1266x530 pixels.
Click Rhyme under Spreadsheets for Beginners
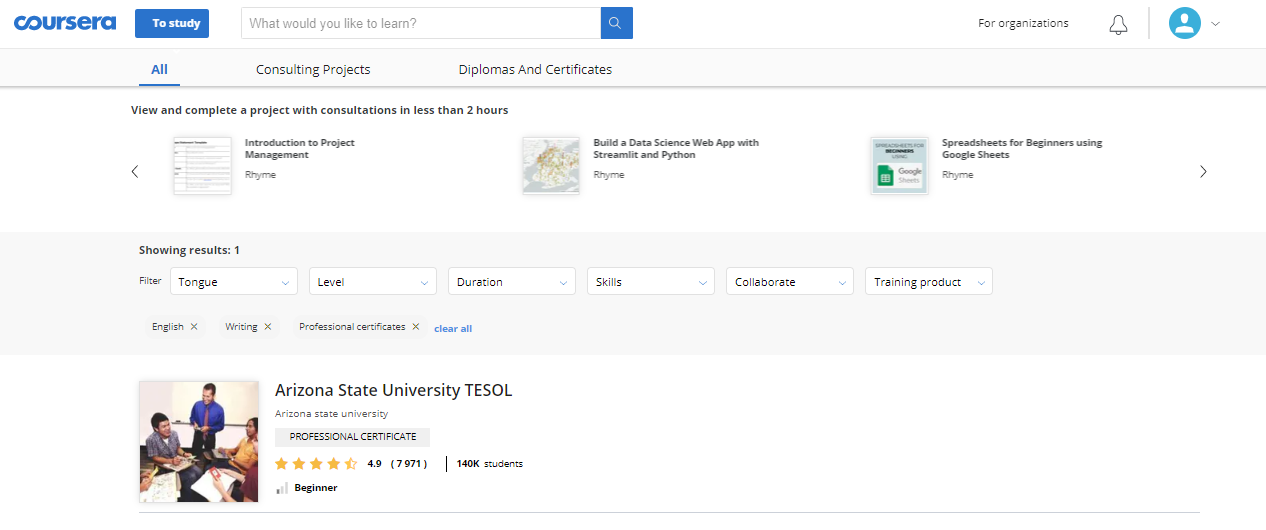click(x=957, y=175)
